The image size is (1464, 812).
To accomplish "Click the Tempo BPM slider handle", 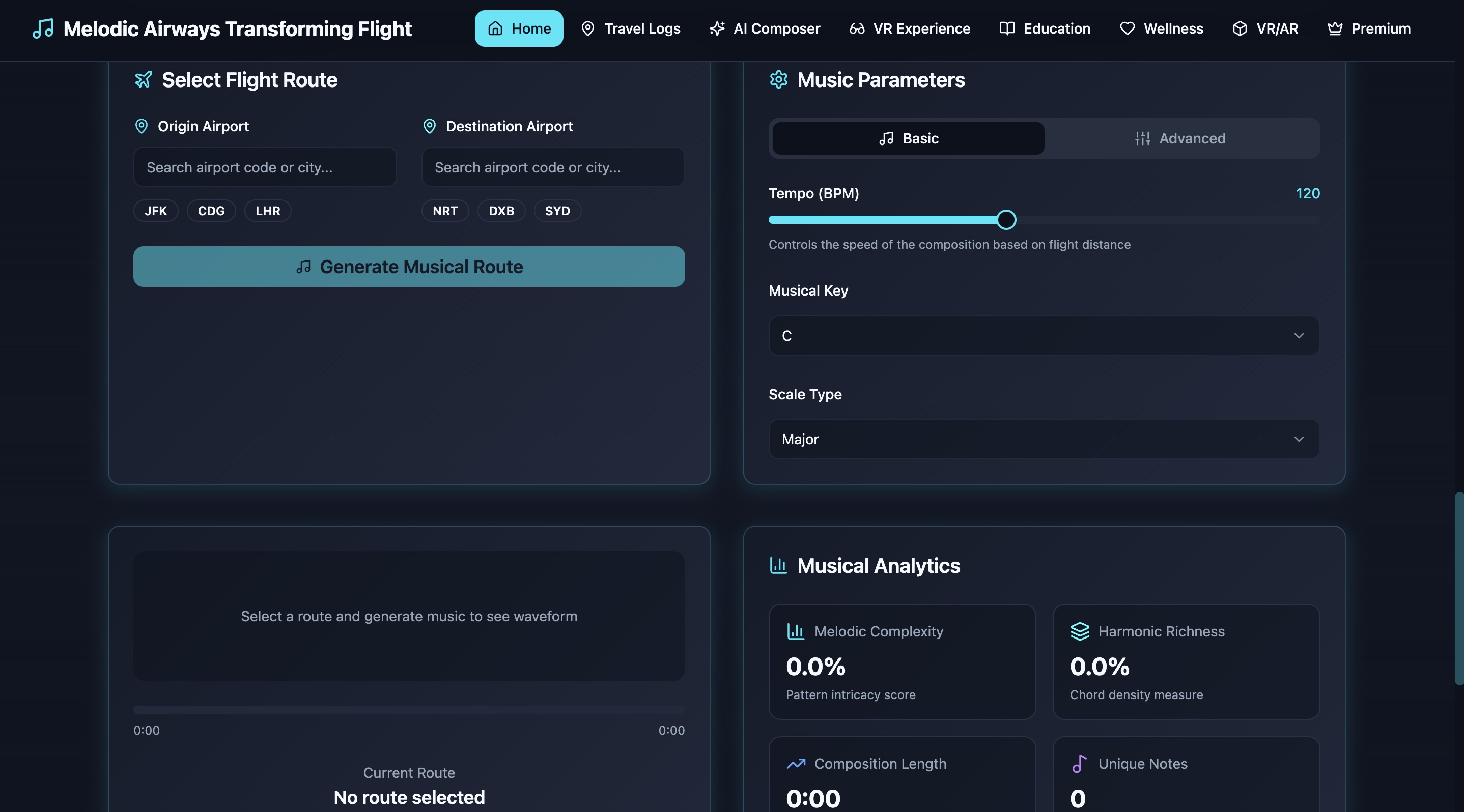I will pos(1006,220).
